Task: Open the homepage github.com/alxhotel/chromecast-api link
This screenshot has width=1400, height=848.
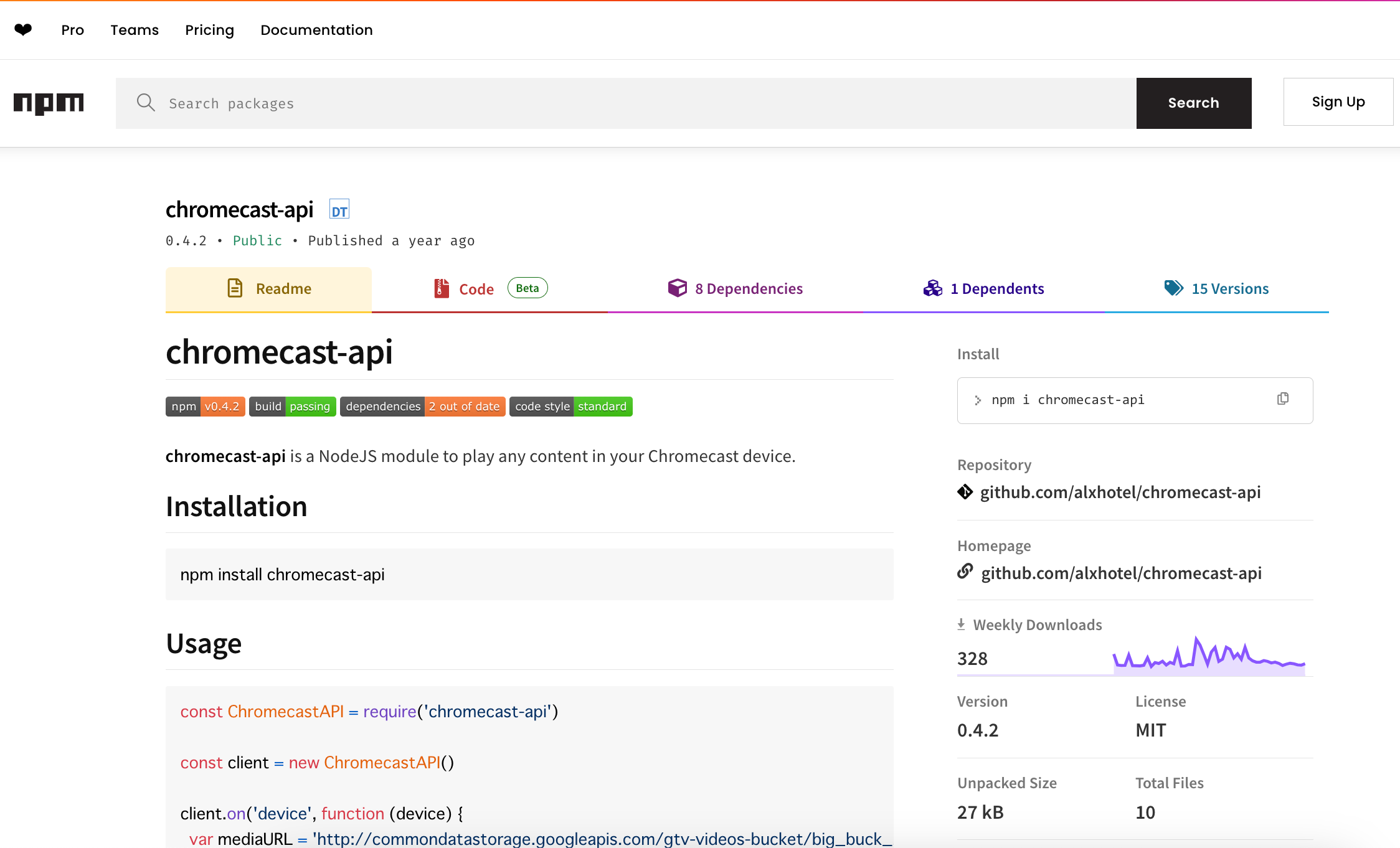Action: point(1122,573)
